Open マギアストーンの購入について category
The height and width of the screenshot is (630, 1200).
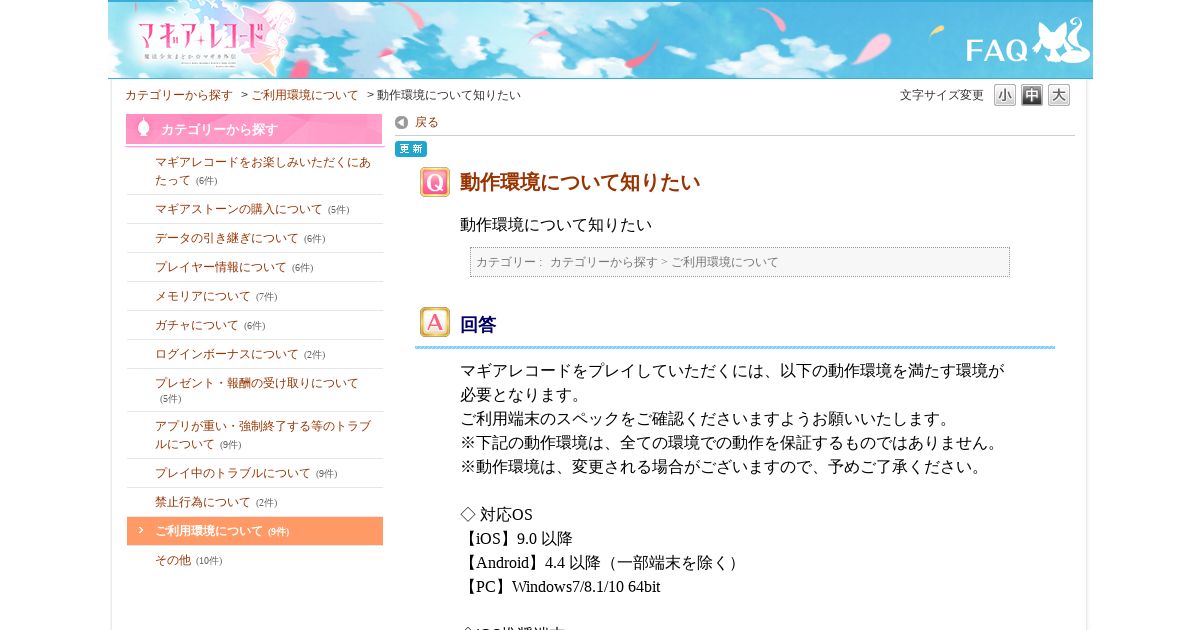pyautogui.click(x=239, y=209)
